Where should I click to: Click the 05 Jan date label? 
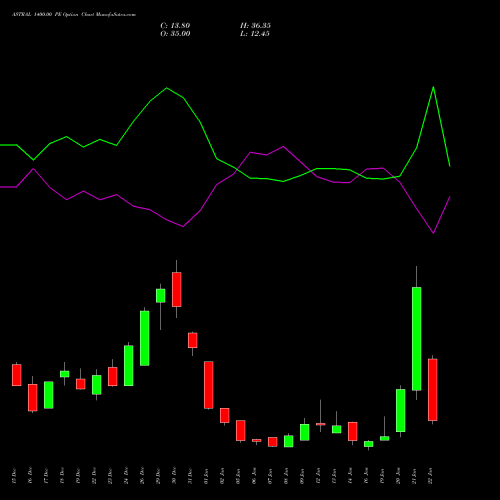pos(238,476)
